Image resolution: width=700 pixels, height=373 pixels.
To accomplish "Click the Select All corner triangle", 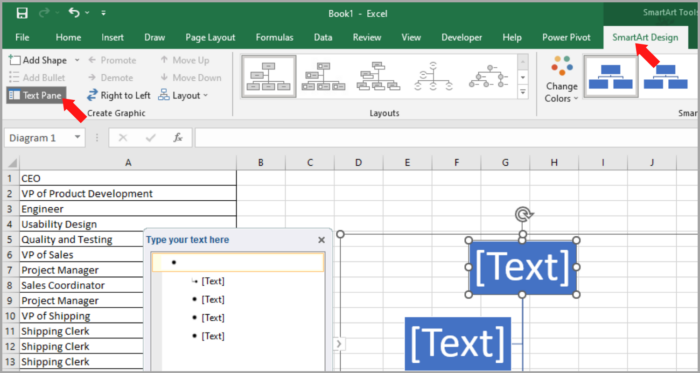I will pyautogui.click(x=11, y=163).
